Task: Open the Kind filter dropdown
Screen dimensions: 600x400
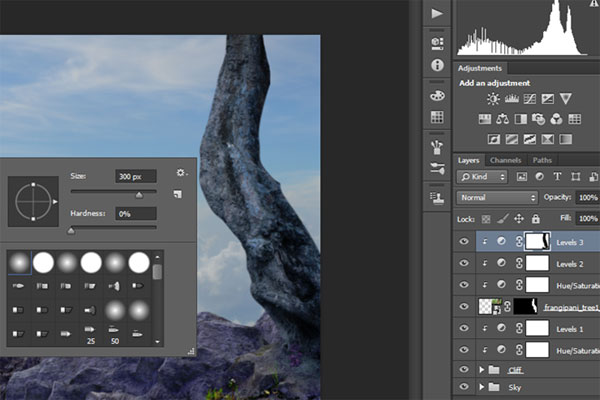Action: (483, 177)
